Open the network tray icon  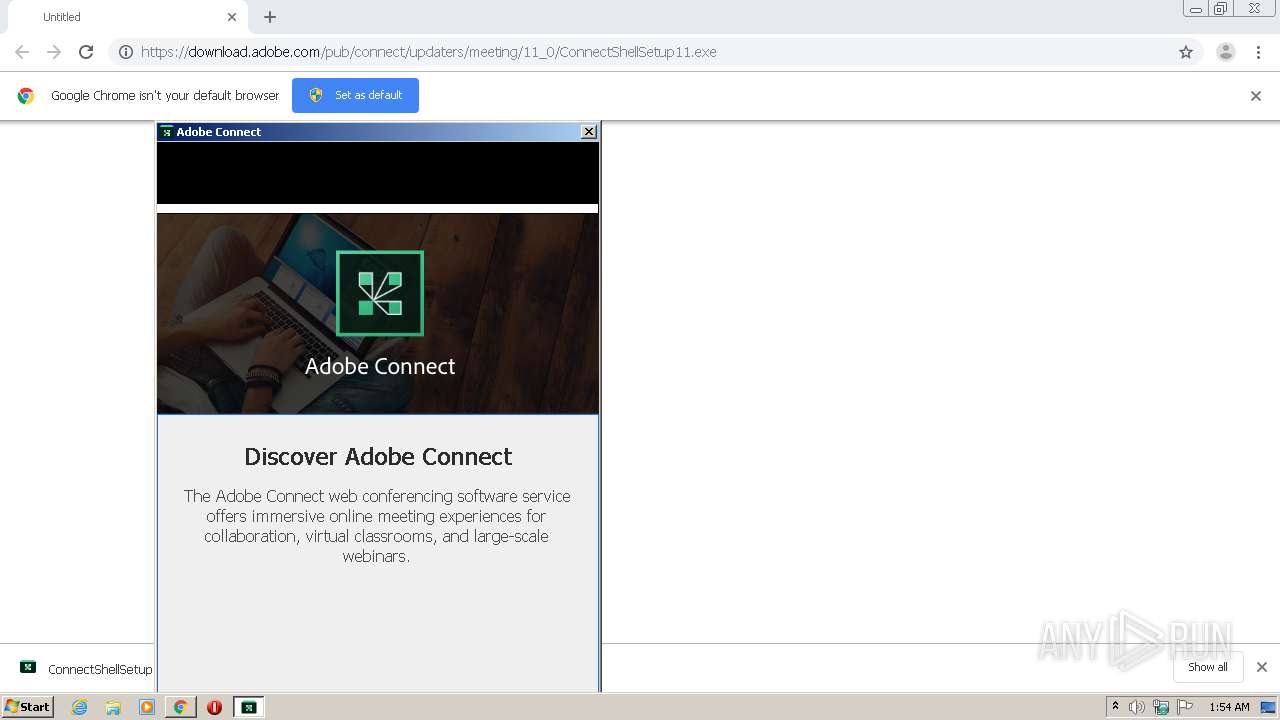1161,707
